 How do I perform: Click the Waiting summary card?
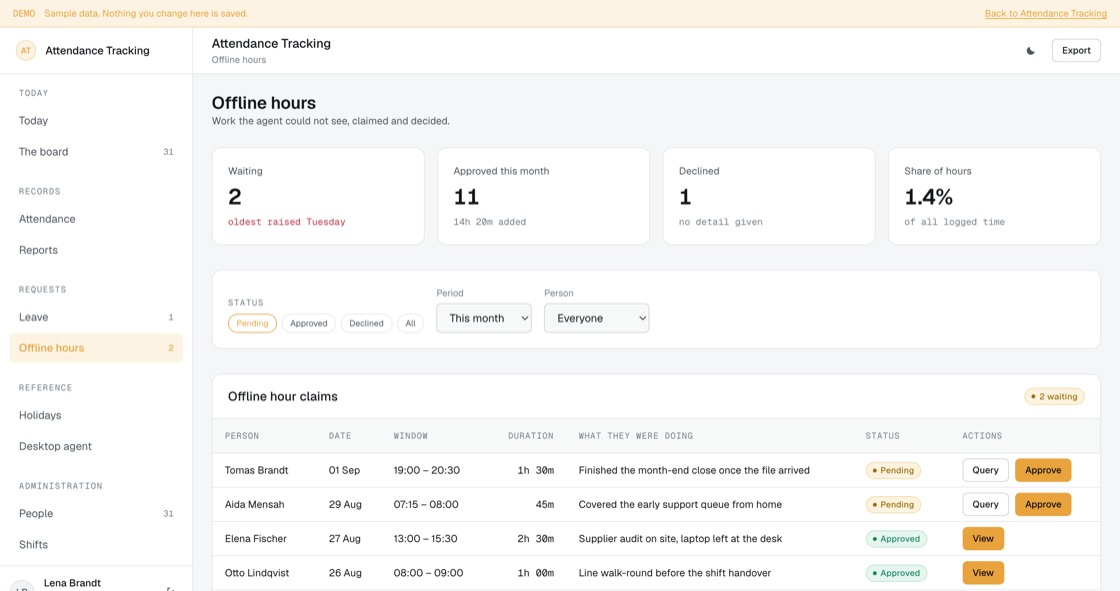pyautogui.click(x=318, y=197)
